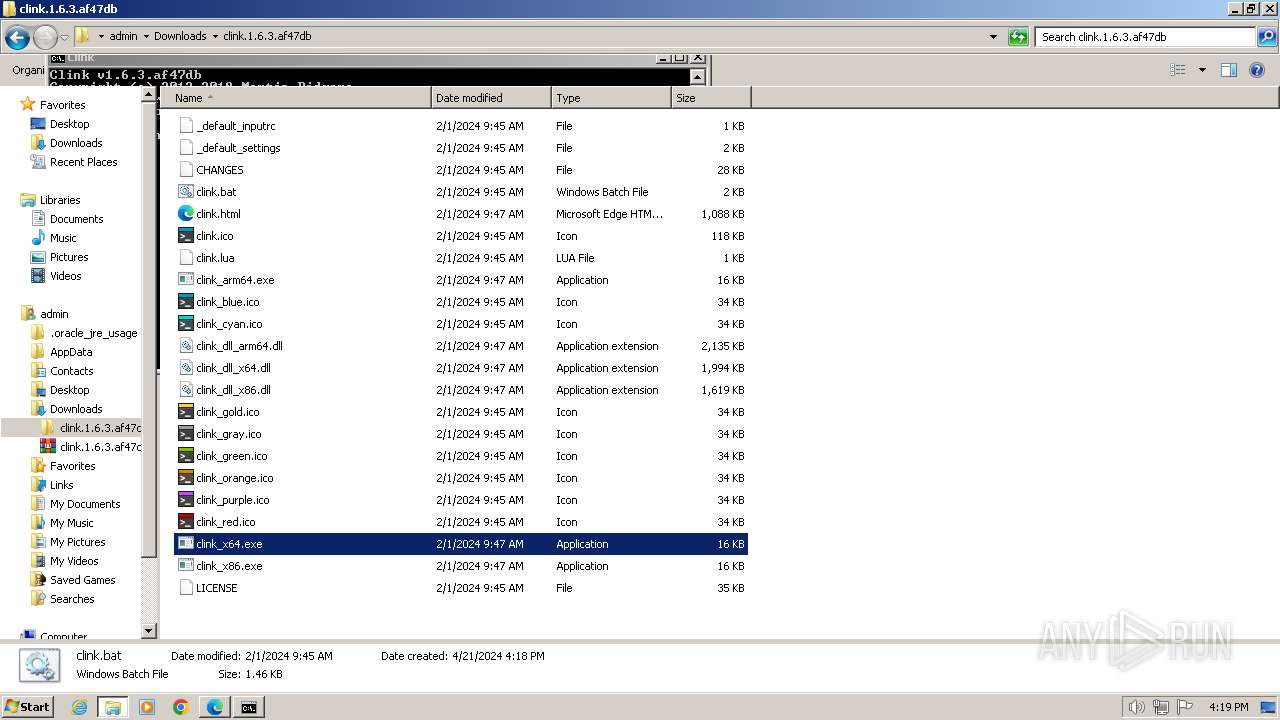The width and height of the screenshot is (1280, 720).
Task: Select the clink_cyan.ico icon
Action: pos(185,324)
